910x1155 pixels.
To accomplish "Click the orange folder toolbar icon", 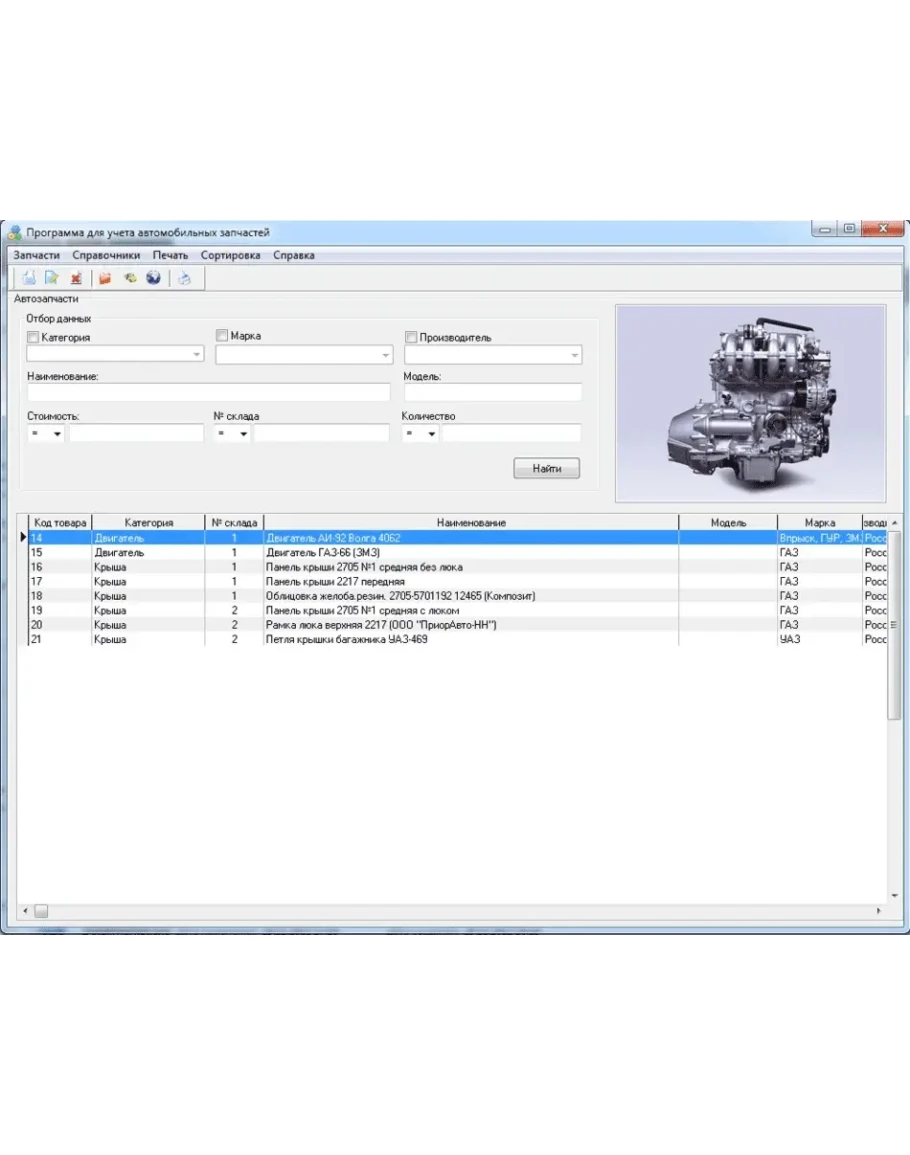I will (x=105, y=279).
